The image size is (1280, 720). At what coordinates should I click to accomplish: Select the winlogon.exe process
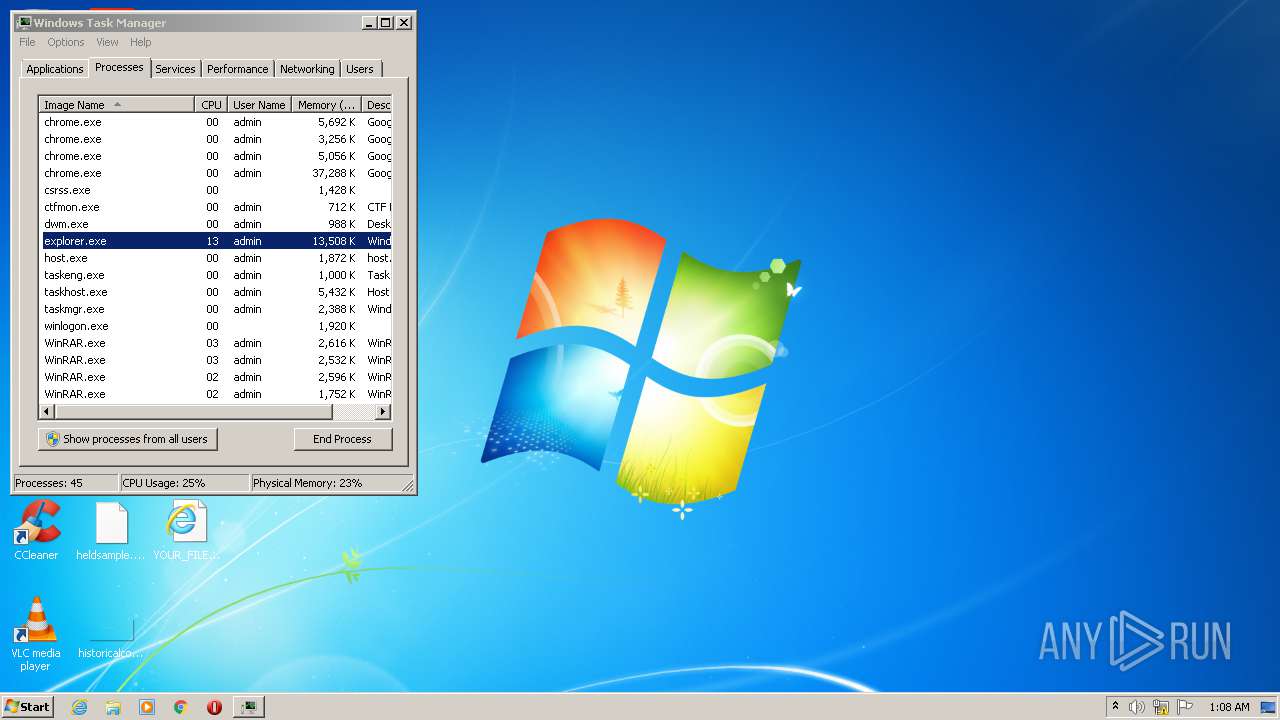[x=216, y=326]
